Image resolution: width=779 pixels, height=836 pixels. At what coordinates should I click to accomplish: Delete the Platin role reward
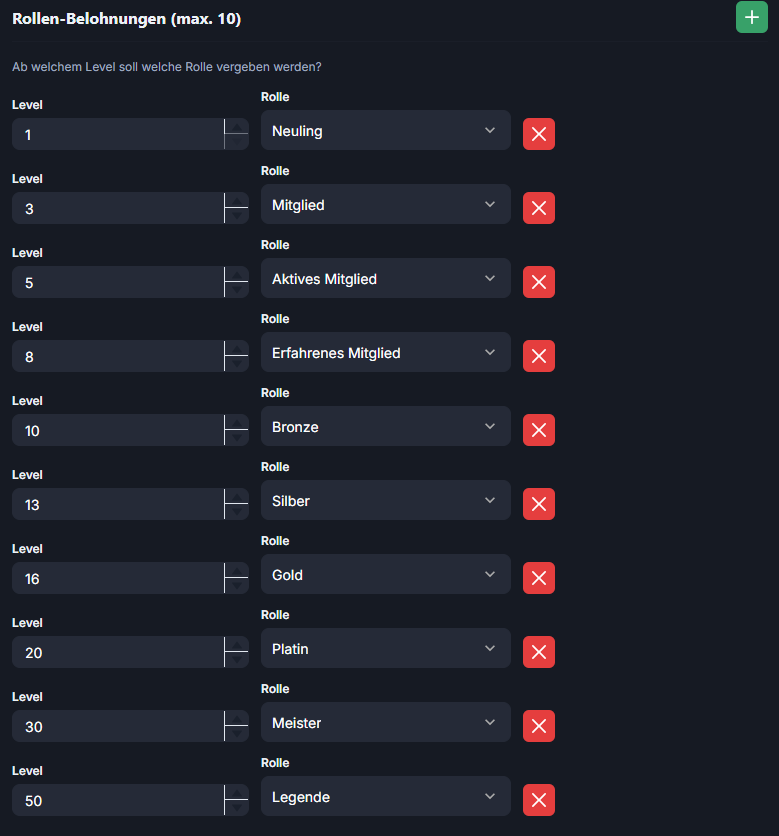pos(539,652)
